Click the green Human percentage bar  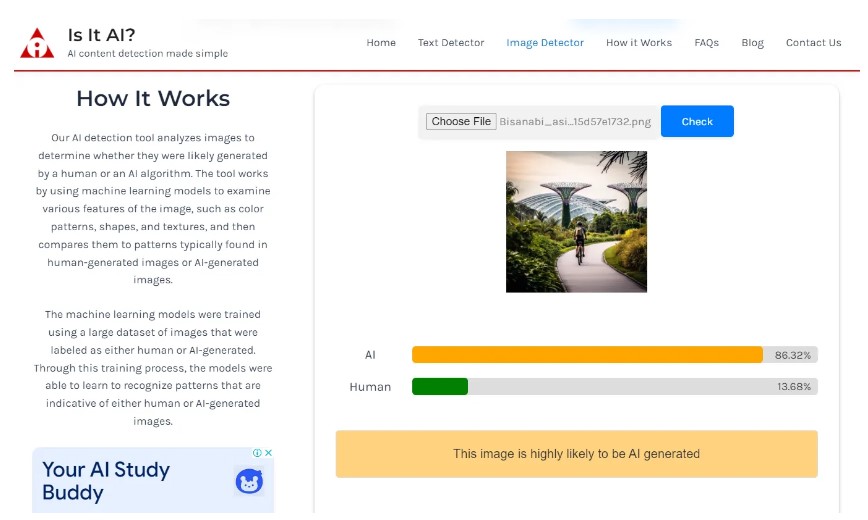440,387
